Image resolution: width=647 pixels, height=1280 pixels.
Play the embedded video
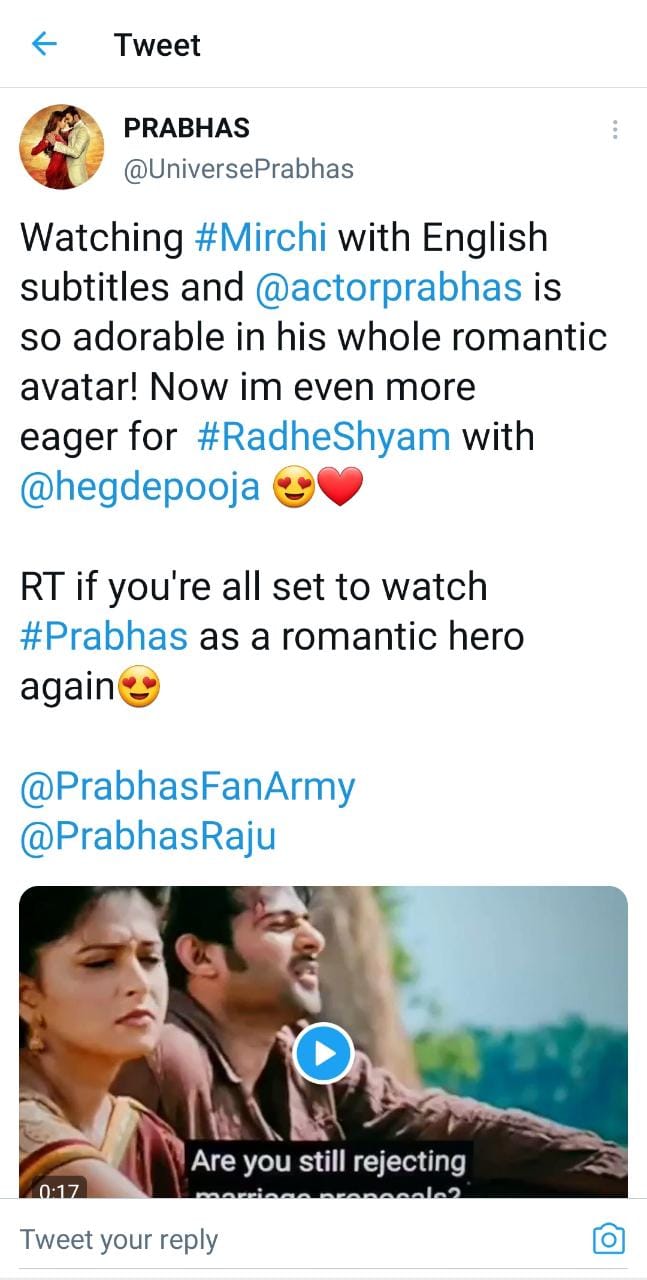pos(323,1052)
